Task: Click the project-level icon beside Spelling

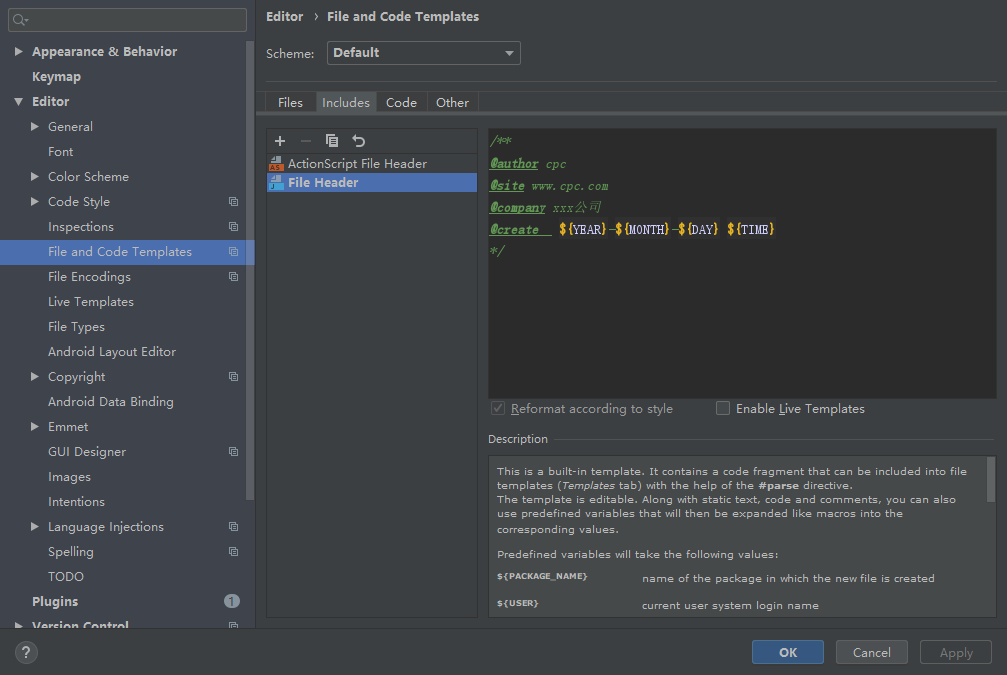Action: tap(233, 552)
